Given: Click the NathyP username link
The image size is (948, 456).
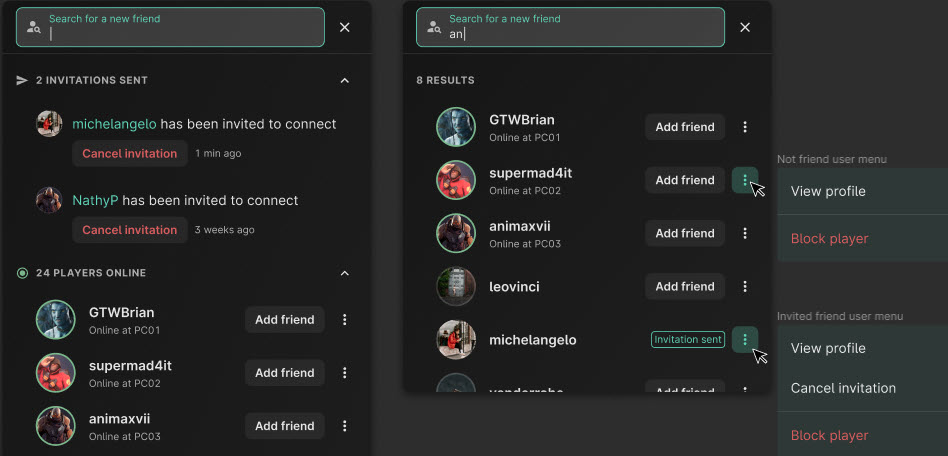Looking at the screenshot, I should click(x=95, y=200).
